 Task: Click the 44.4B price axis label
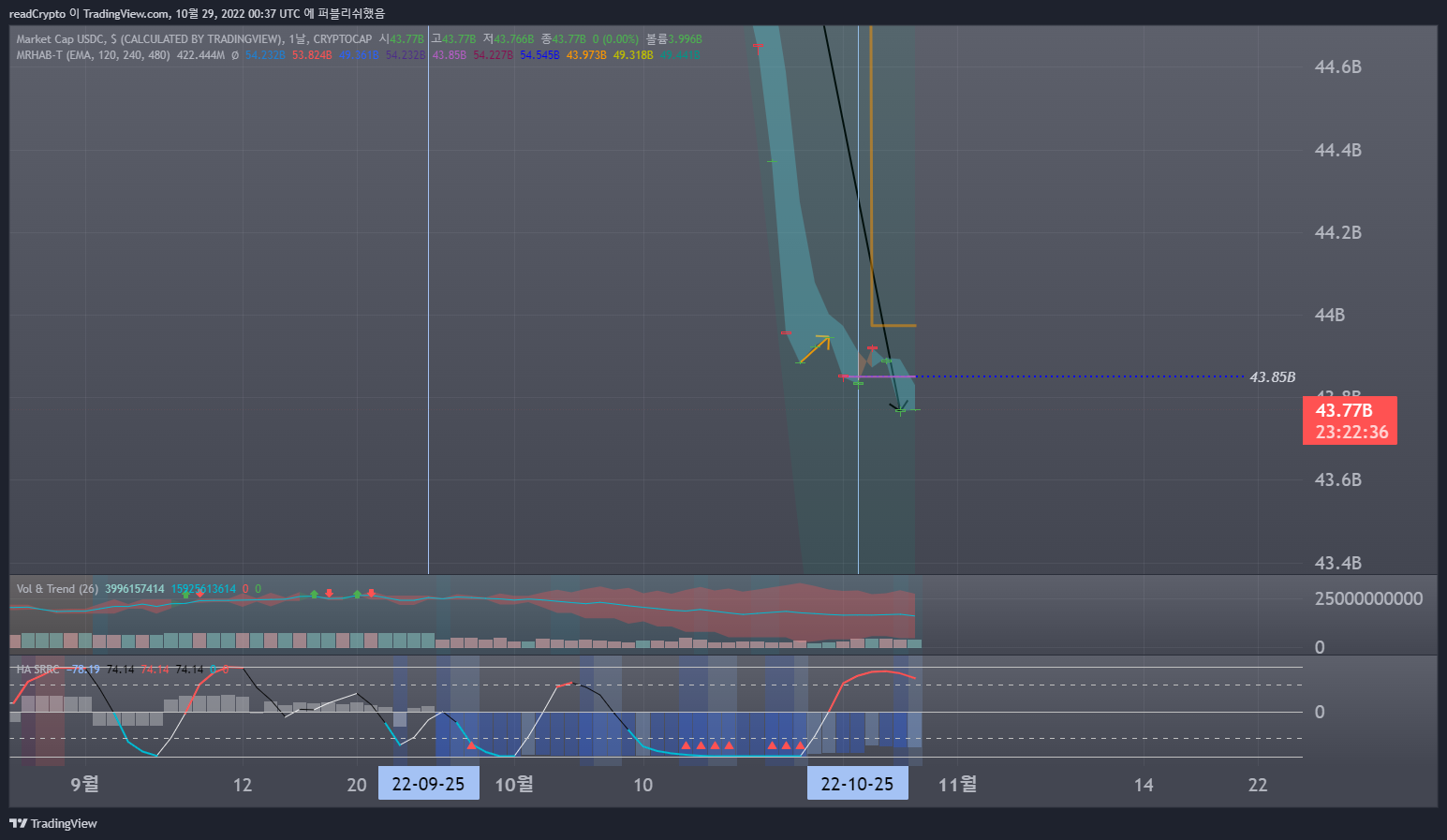click(x=1337, y=150)
